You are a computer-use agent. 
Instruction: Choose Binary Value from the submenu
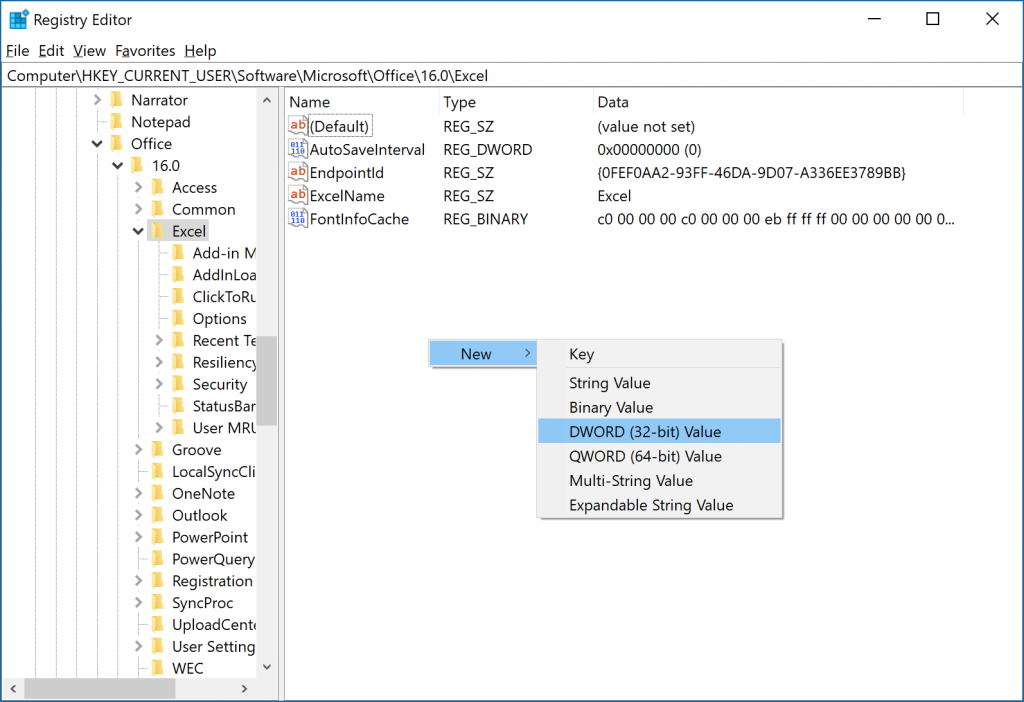point(659,407)
